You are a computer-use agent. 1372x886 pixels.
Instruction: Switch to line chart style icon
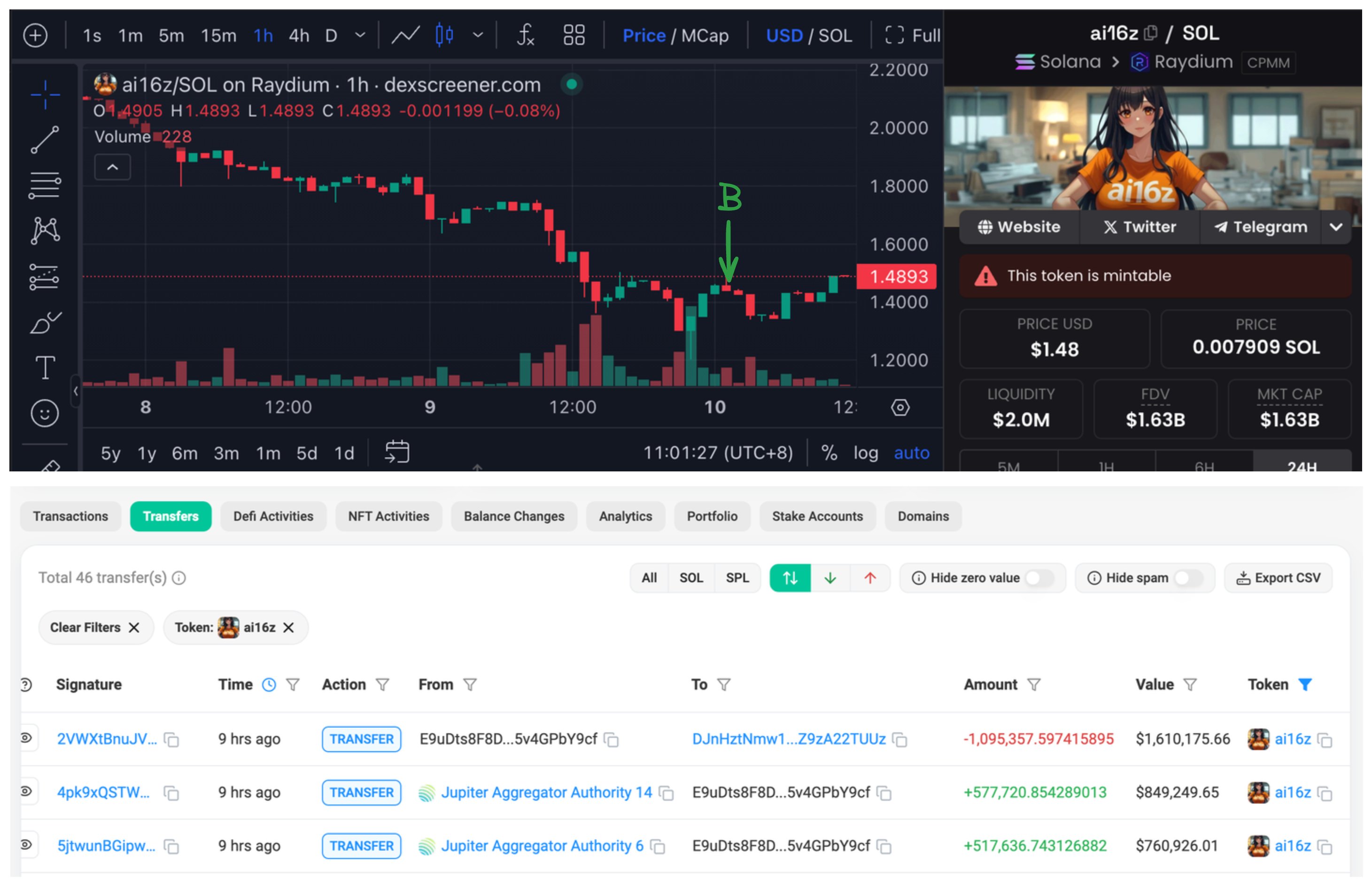click(x=405, y=36)
